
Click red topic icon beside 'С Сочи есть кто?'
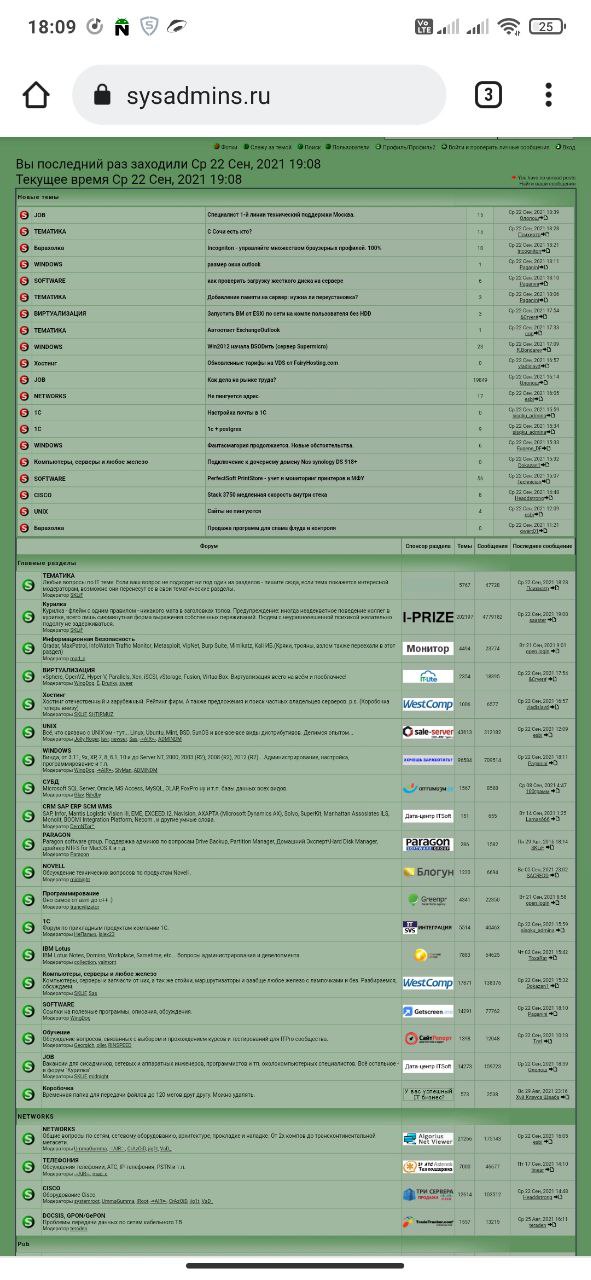(x=24, y=232)
